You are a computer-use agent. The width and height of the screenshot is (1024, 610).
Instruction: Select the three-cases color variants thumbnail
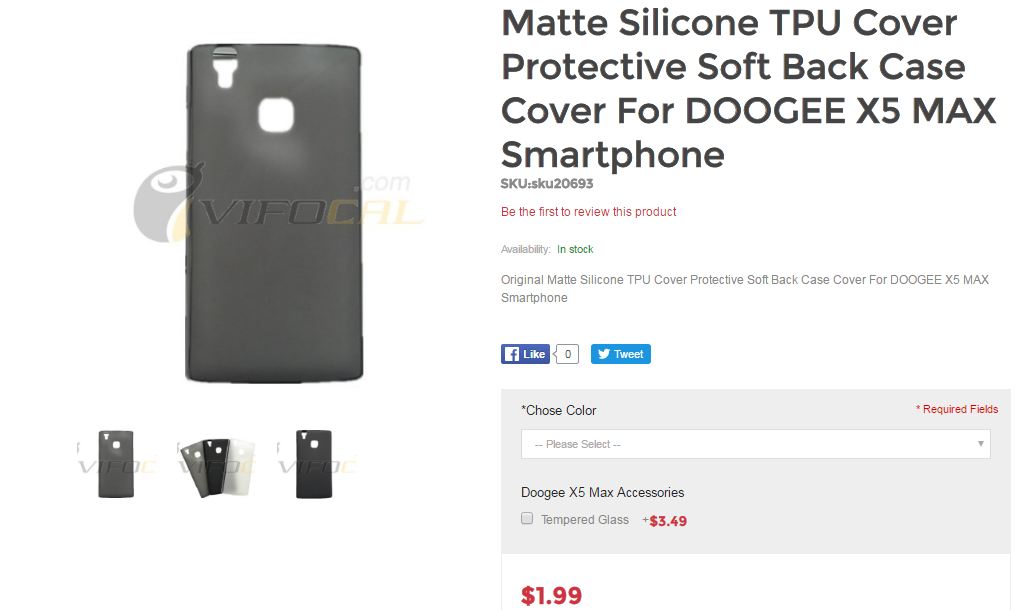click(217, 466)
